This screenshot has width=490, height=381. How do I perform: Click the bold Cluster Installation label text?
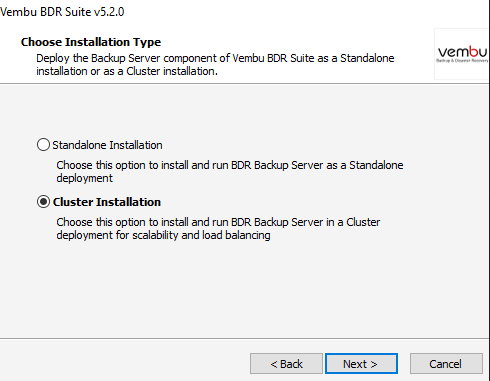point(107,202)
